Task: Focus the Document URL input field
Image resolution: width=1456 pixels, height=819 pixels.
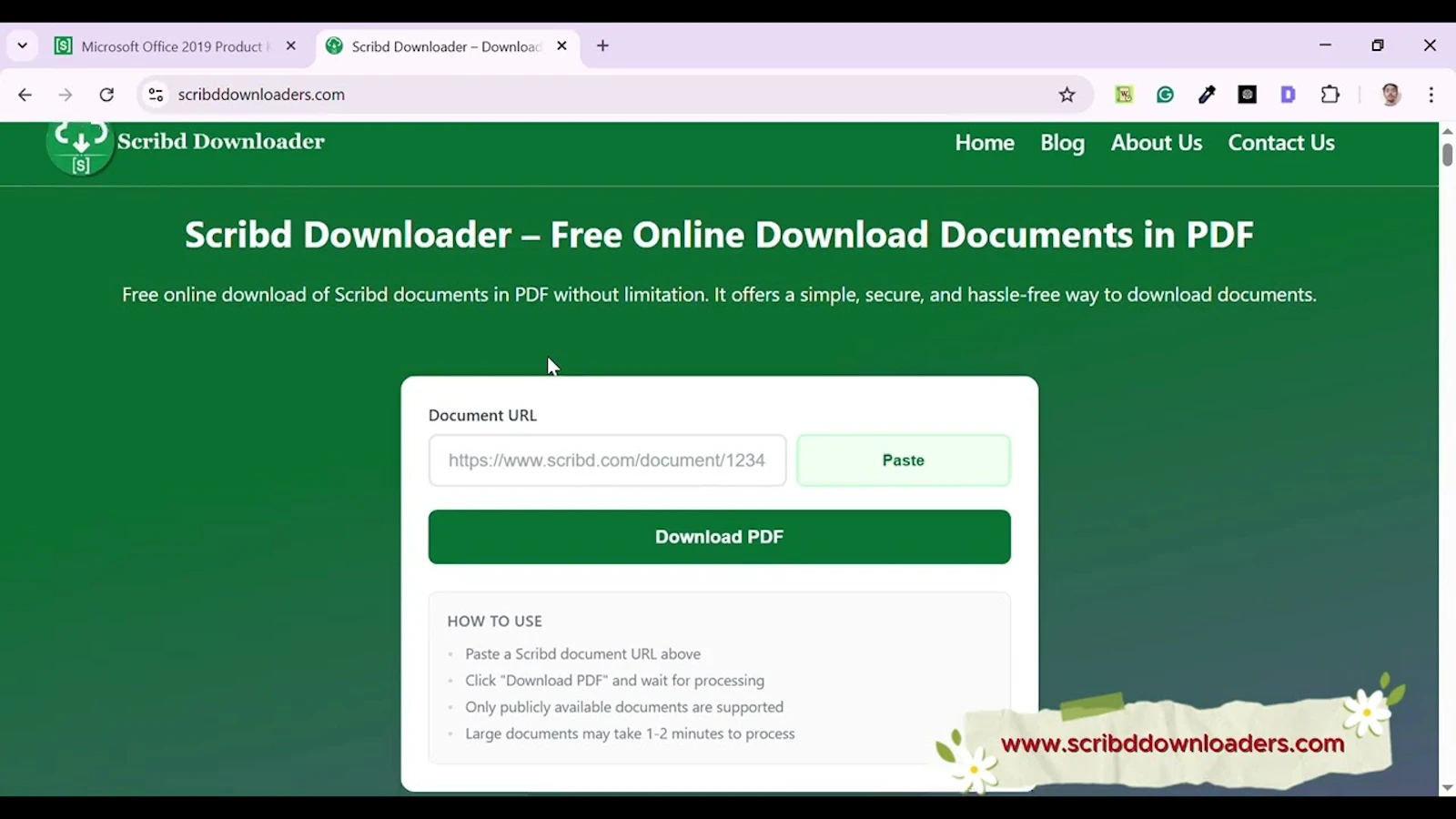Action: (x=608, y=460)
